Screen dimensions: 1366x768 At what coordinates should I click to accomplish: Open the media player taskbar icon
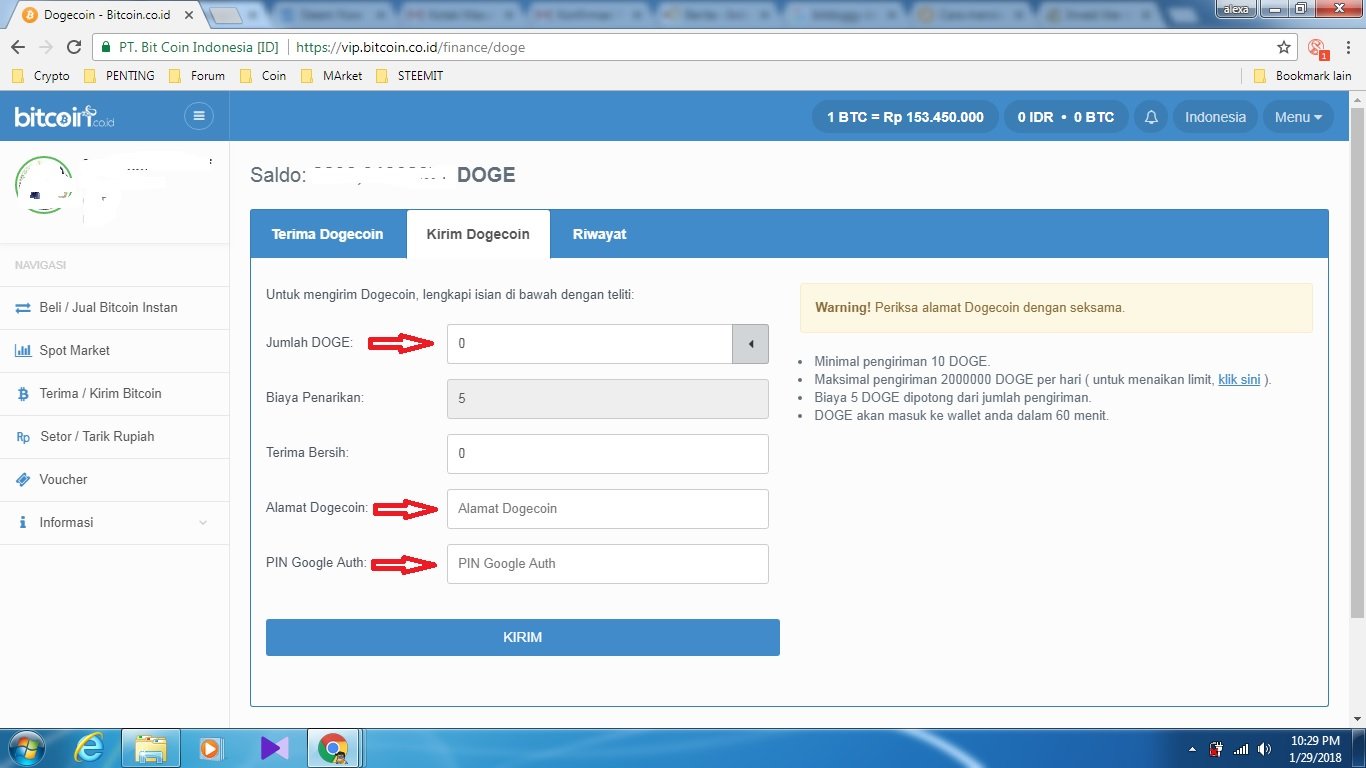[210, 748]
